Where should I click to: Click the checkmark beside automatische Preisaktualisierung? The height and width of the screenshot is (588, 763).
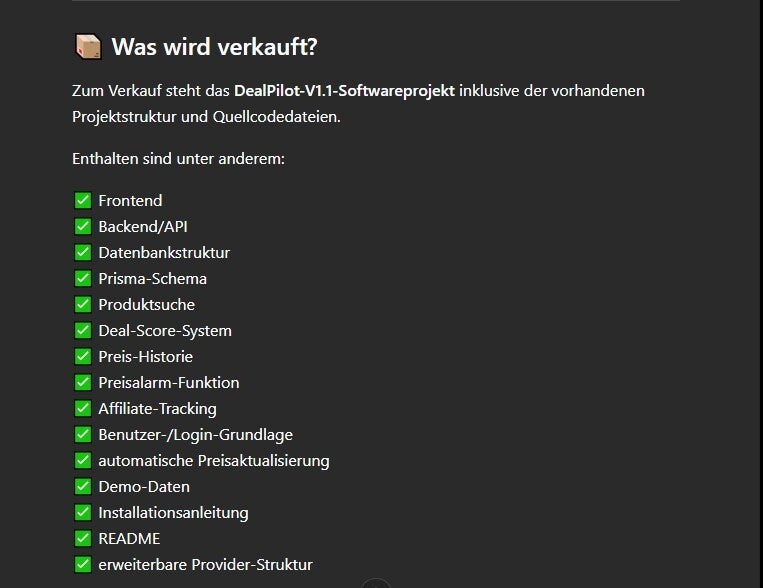point(83,460)
